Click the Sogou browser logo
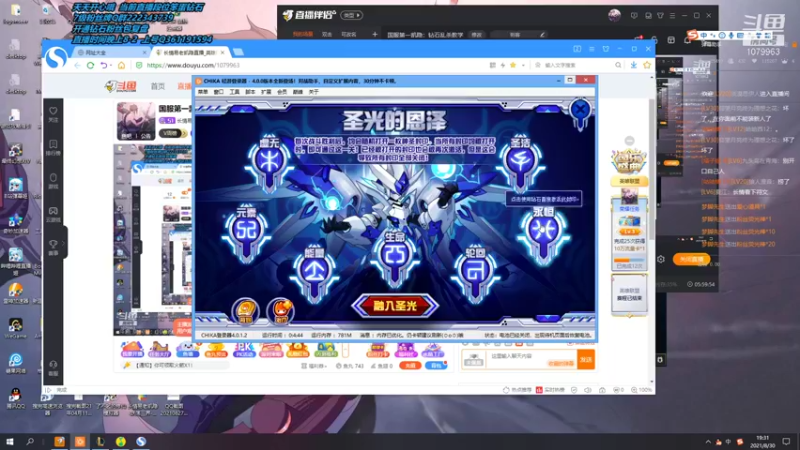The height and width of the screenshot is (450, 800). [x=56, y=58]
